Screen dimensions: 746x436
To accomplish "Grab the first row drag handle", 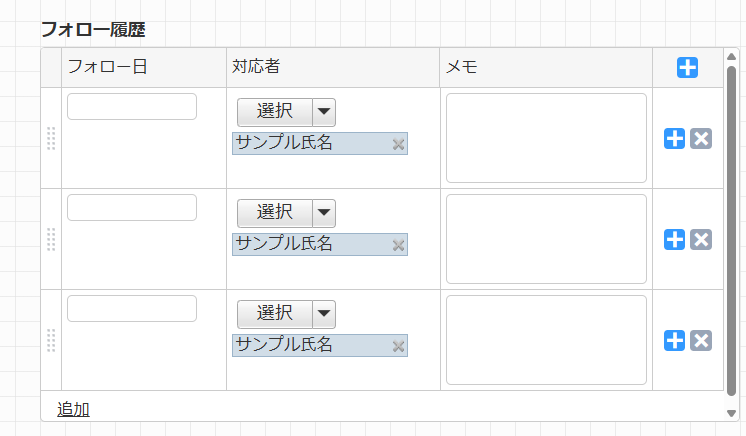I will click(51, 139).
